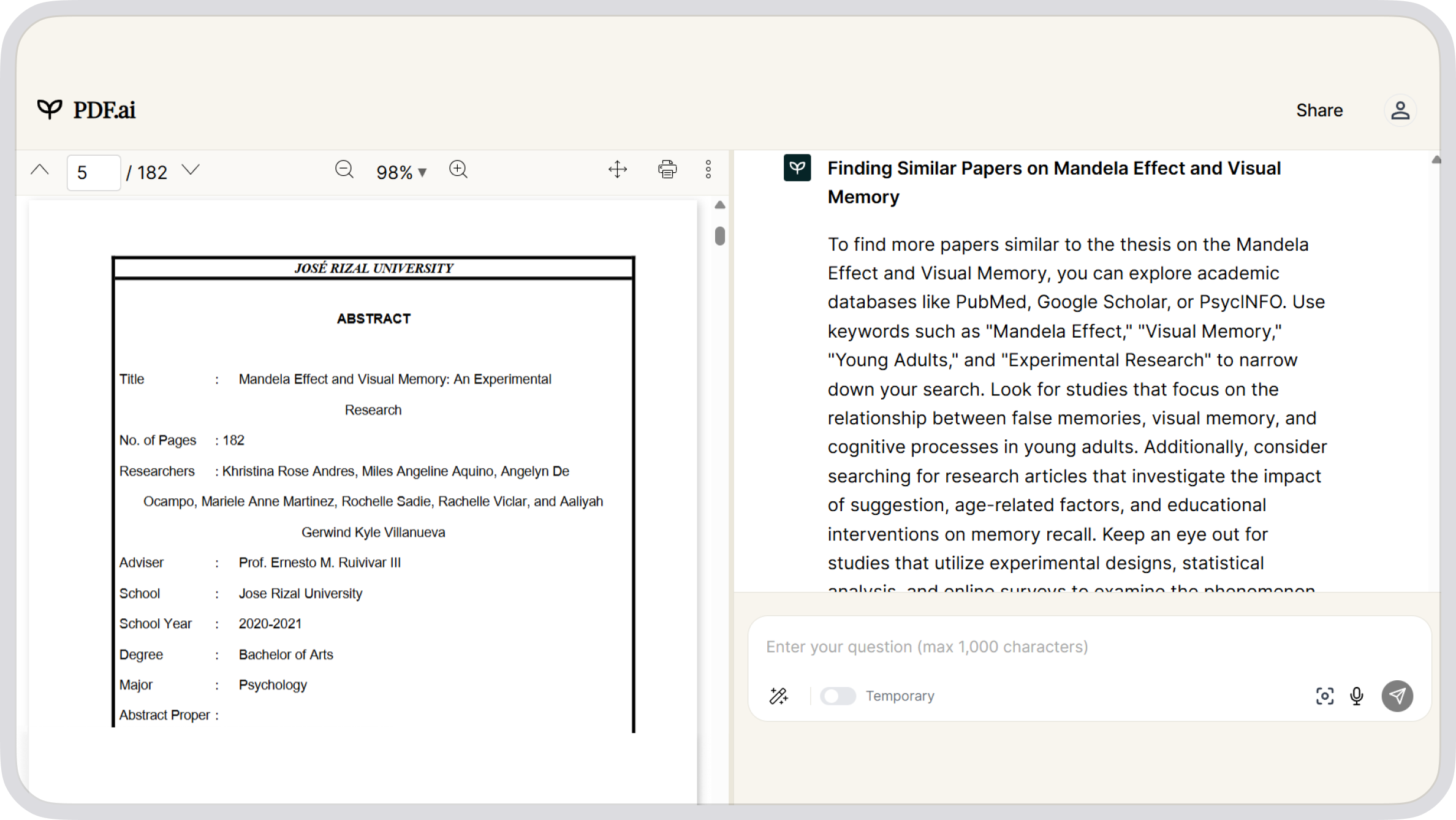
Task: Start voice input with microphone icon
Action: point(1357,696)
